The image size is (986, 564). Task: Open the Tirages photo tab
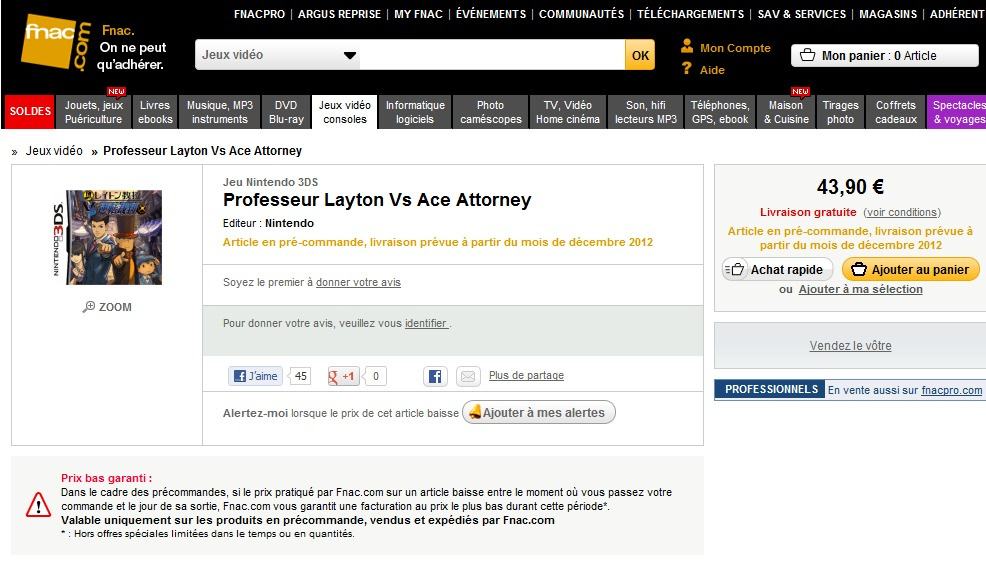[841, 112]
